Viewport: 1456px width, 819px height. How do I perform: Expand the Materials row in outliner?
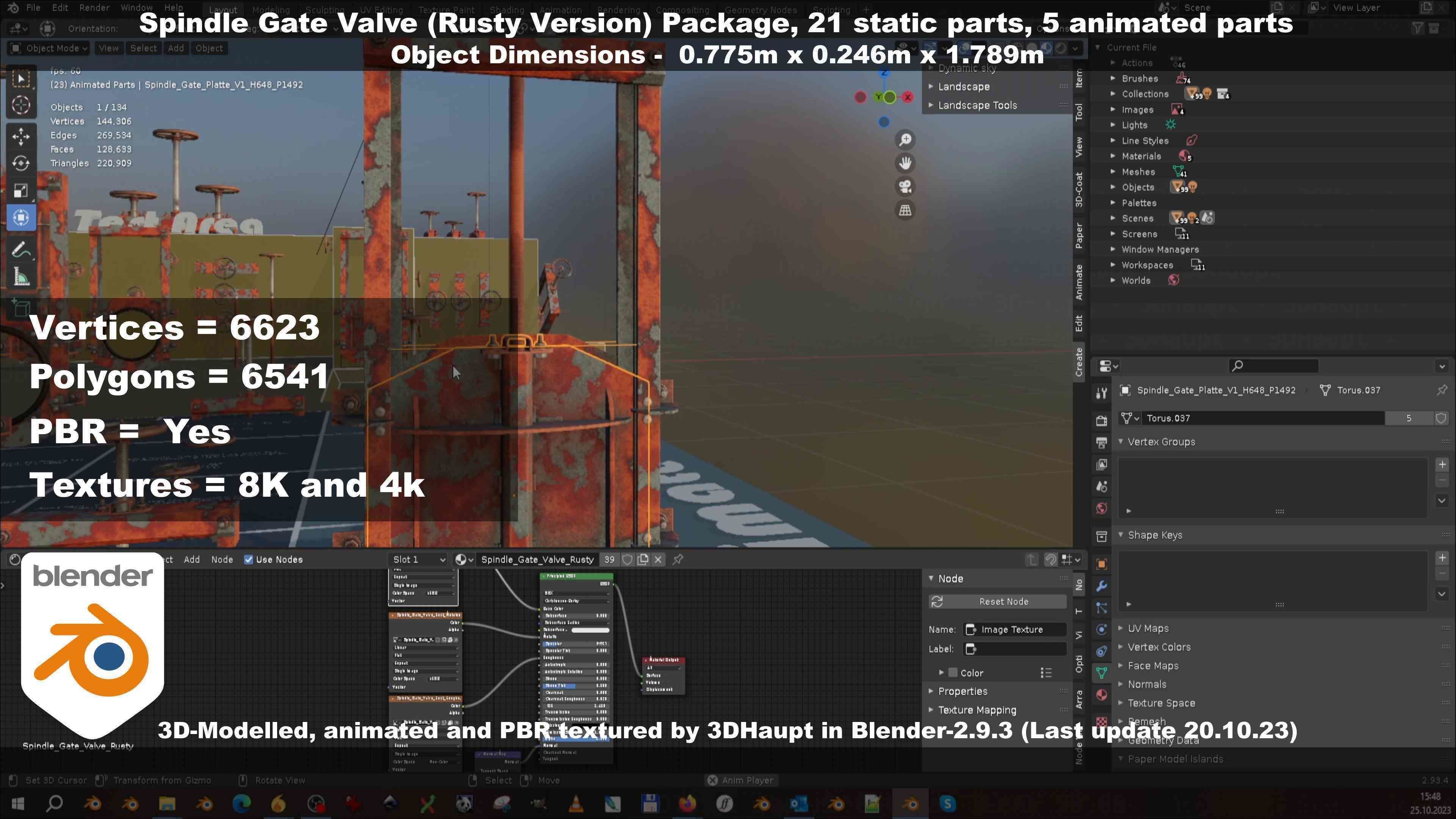pos(1113,156)
